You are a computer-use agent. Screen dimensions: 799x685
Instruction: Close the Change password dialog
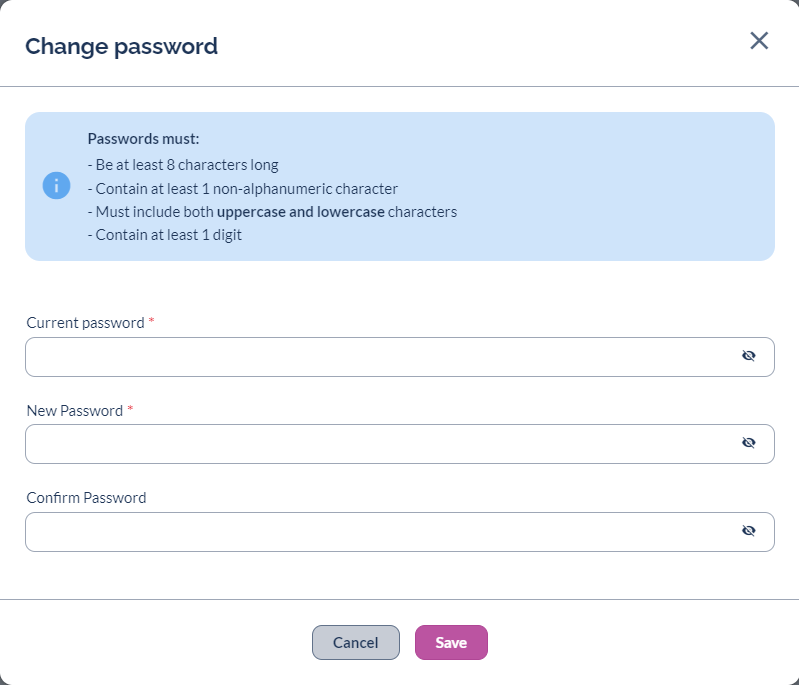(759, 41)
